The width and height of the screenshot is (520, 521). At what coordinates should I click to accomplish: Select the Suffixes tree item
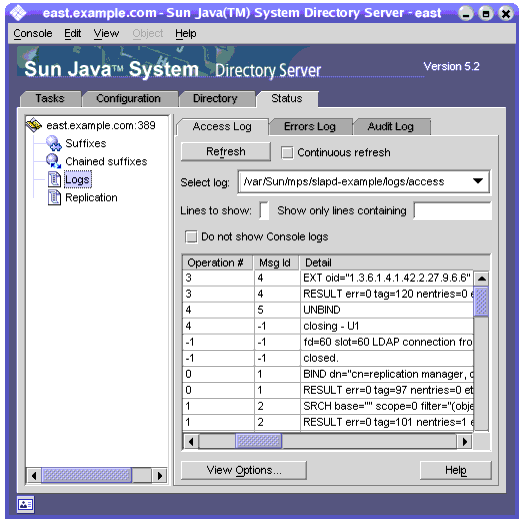tap(86, 143)
